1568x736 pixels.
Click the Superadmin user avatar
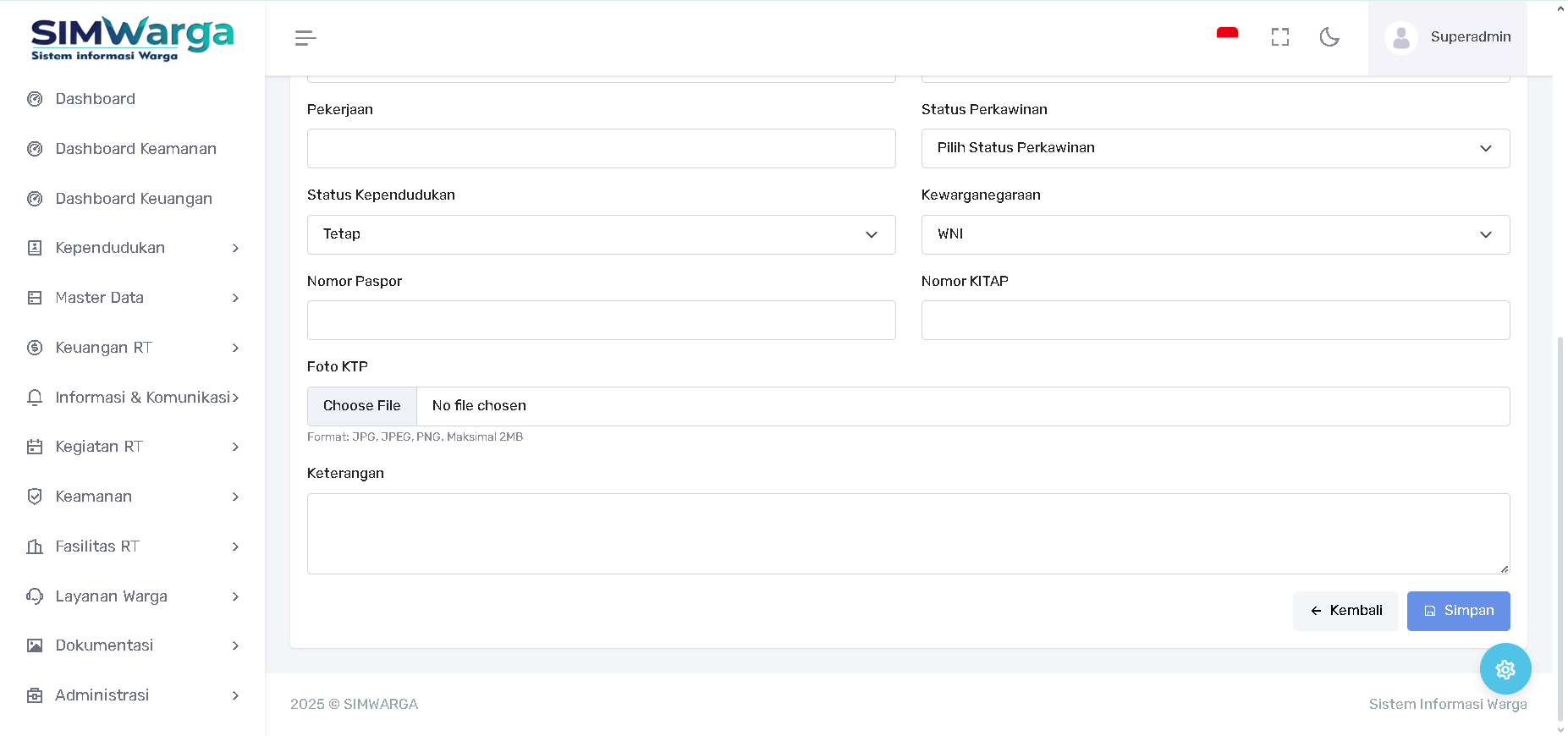(x=1401, y=38)
